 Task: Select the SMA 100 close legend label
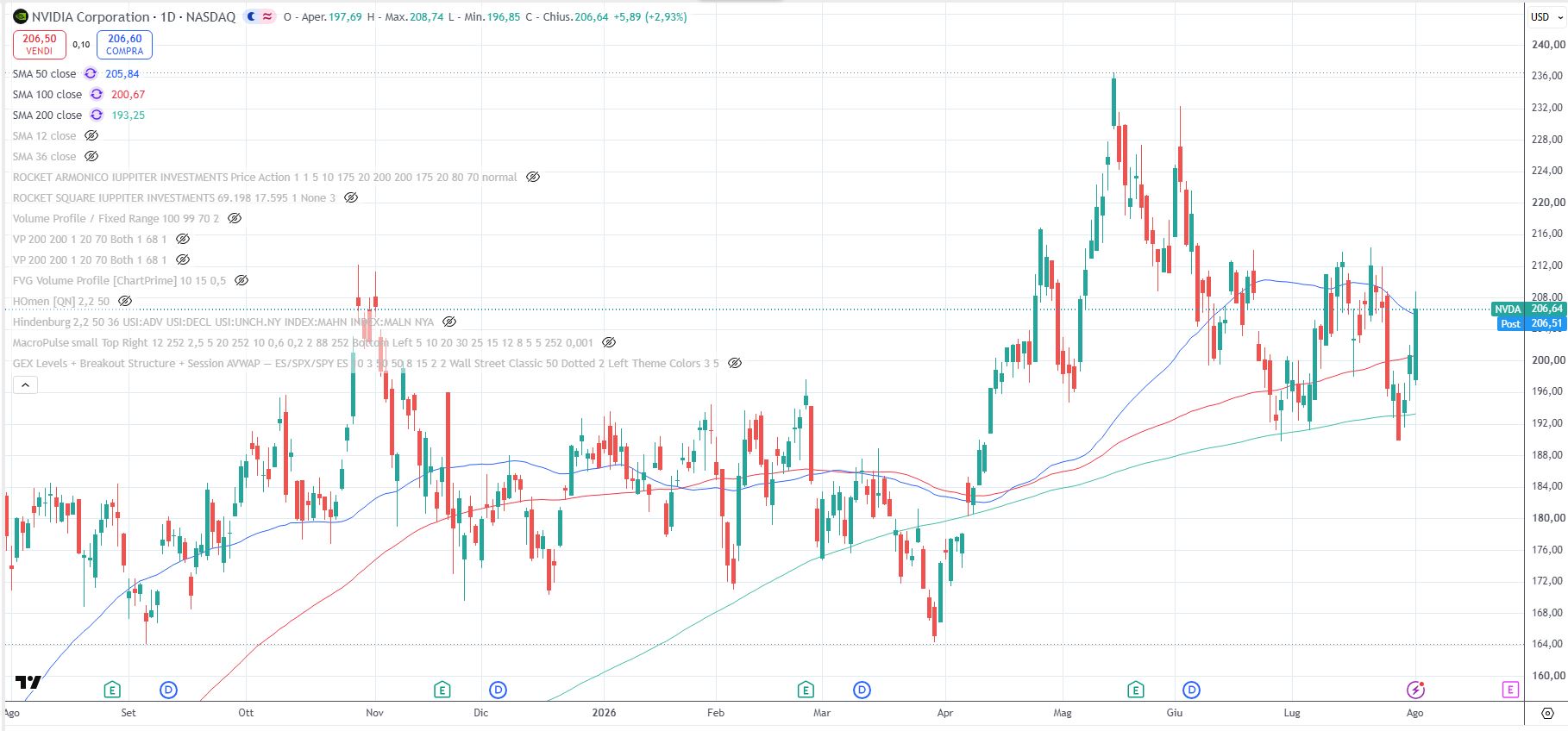coord(47,94)
